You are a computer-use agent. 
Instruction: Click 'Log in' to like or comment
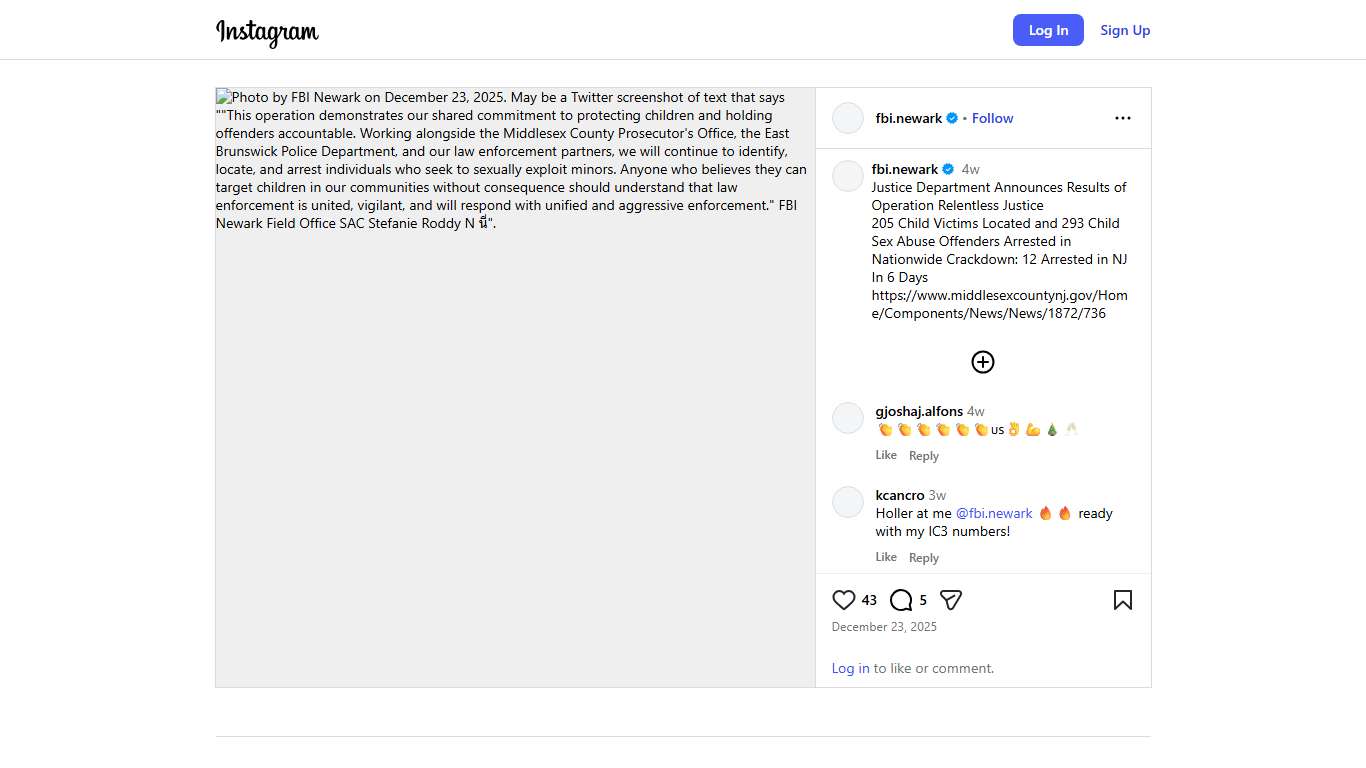(850, 668)
